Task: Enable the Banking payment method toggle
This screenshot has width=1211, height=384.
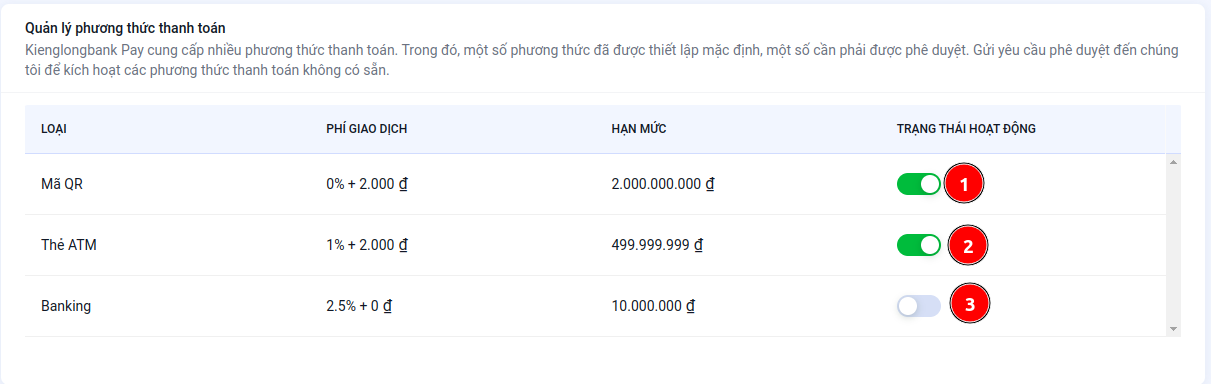Action: (919, 306)
